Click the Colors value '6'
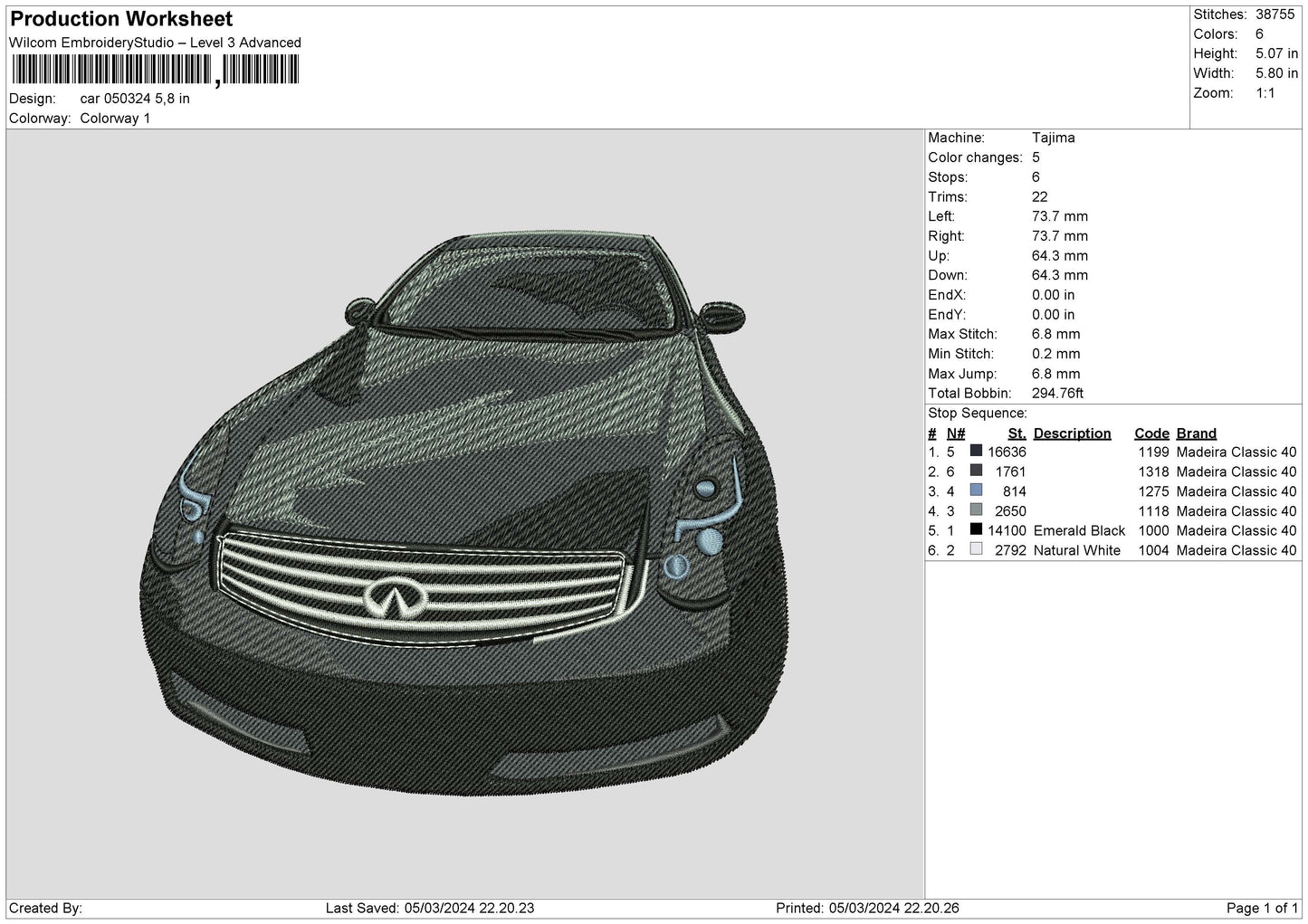Screen dimensions: 1308x924 click(1259, 34)
